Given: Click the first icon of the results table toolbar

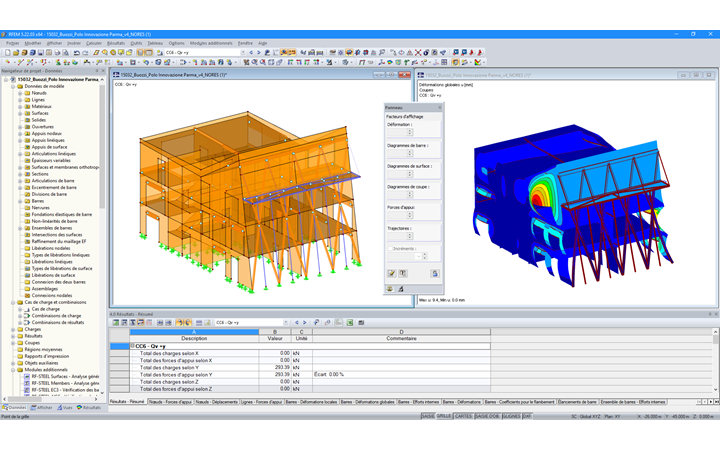Looking at the screenshot, I should [x=116, y=322].
